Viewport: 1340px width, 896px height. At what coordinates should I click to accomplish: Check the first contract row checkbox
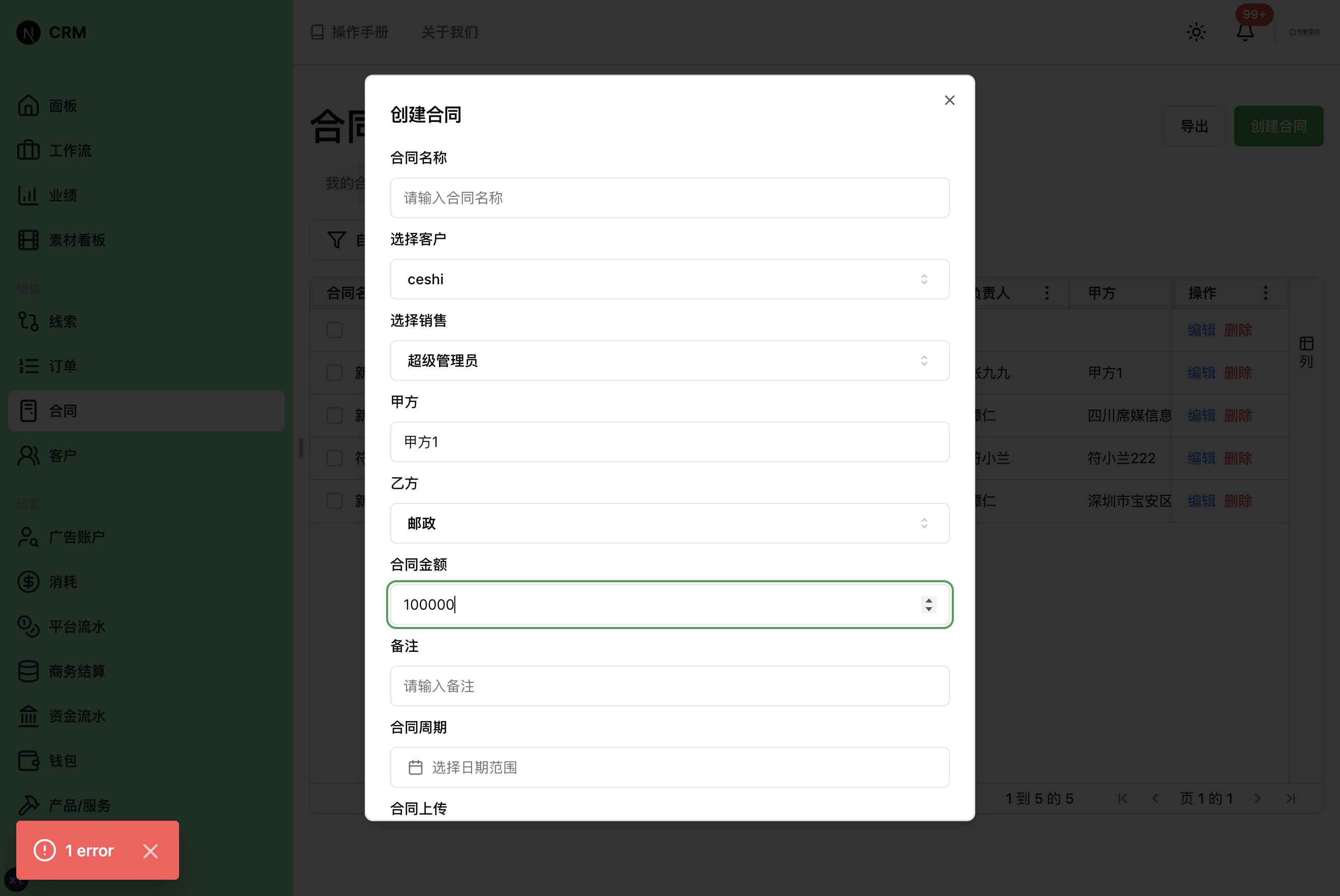pos(334,331)
